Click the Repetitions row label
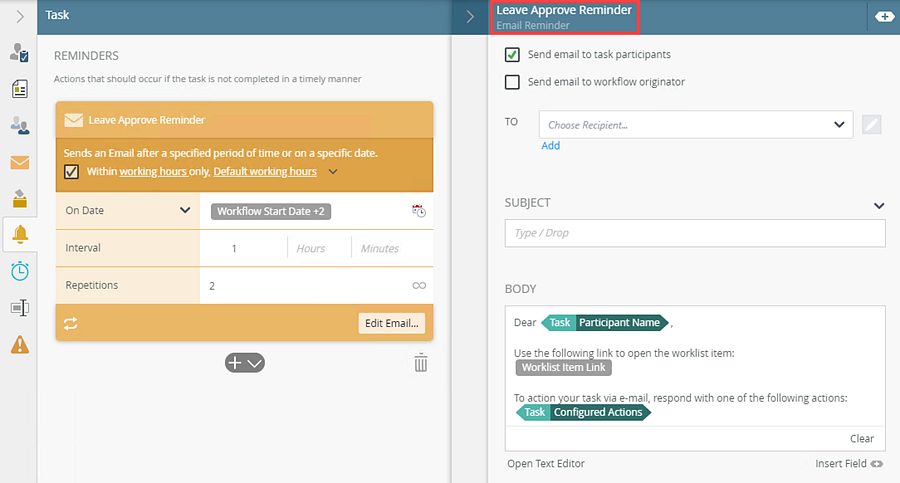Viewport: 900px width, 483px height. click(x=91, y=285)
